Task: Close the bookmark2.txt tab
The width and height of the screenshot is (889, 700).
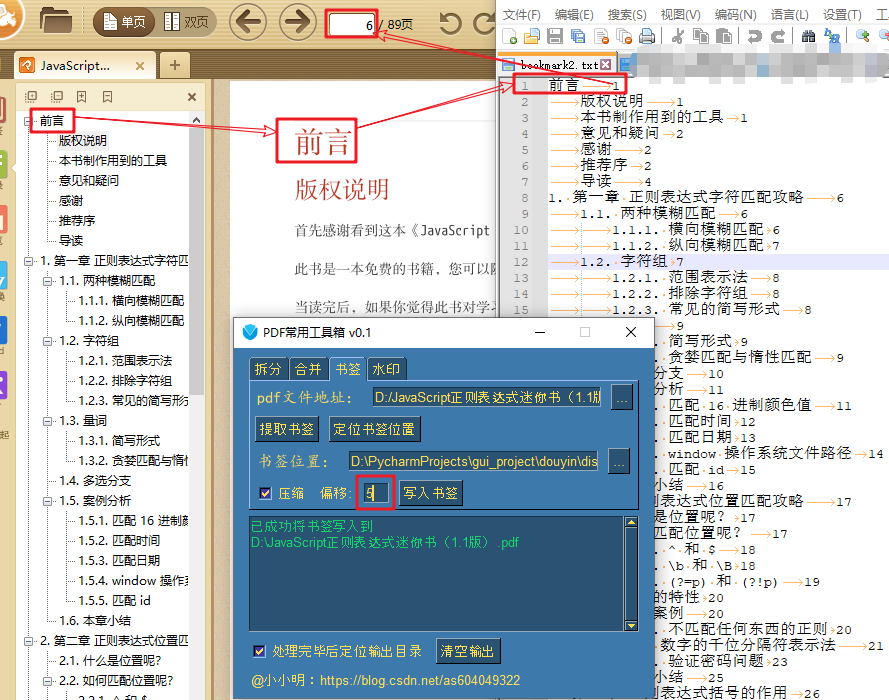Action: click(x=606, y=65)
